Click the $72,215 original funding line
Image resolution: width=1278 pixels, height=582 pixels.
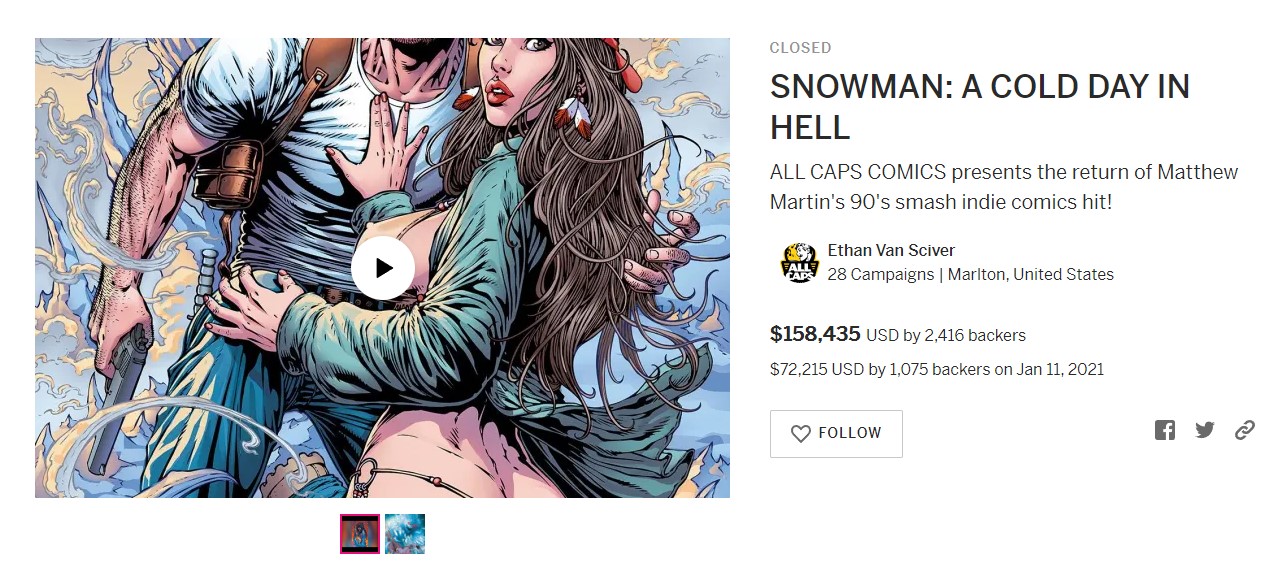pos(937,369)
